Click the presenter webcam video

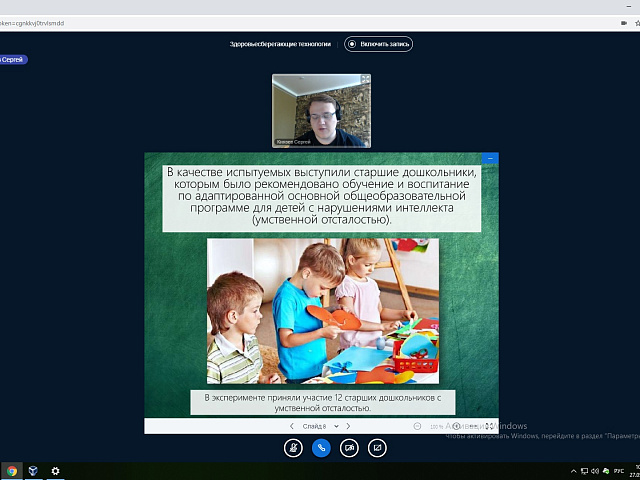point(321,110)
